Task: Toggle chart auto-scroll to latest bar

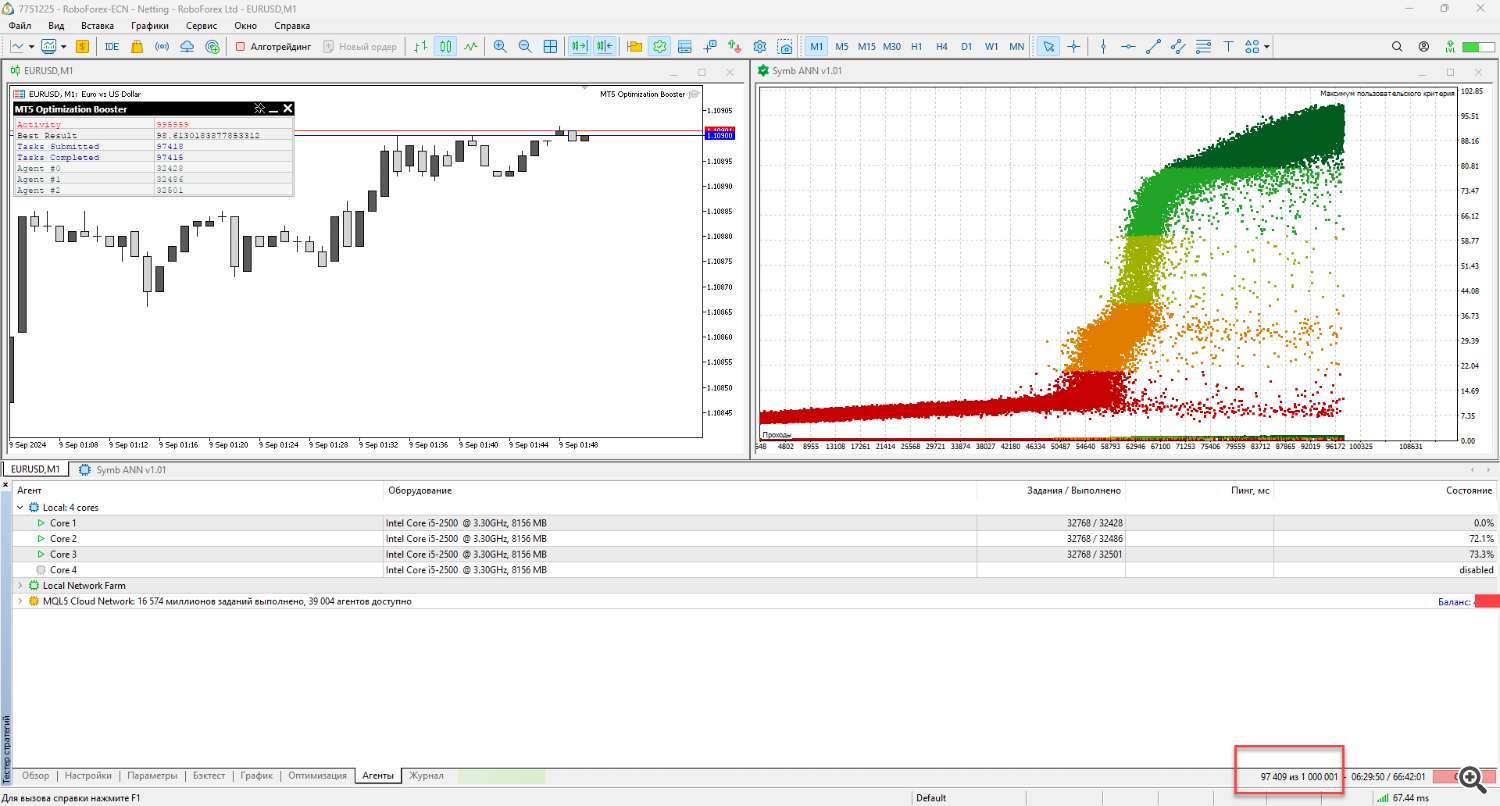Action: [579, 46]
